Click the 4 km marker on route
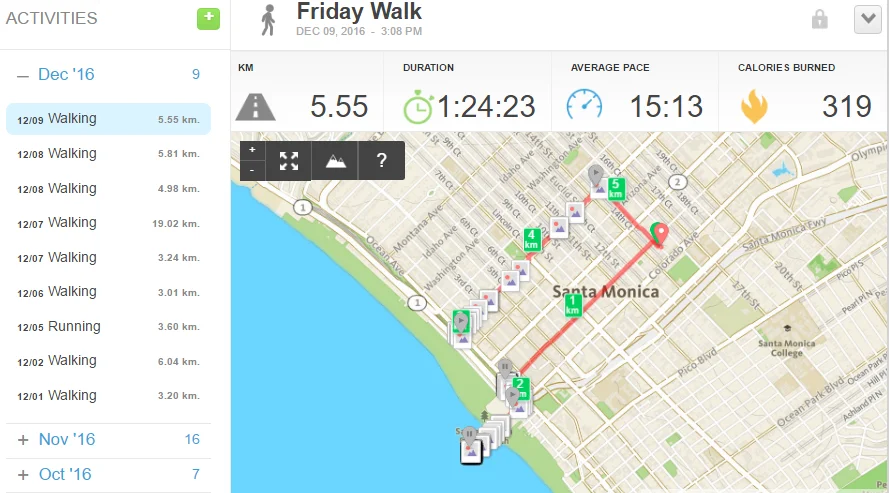Screen dimensions: 889x493 pyautogui.click(x=533, y=240)
